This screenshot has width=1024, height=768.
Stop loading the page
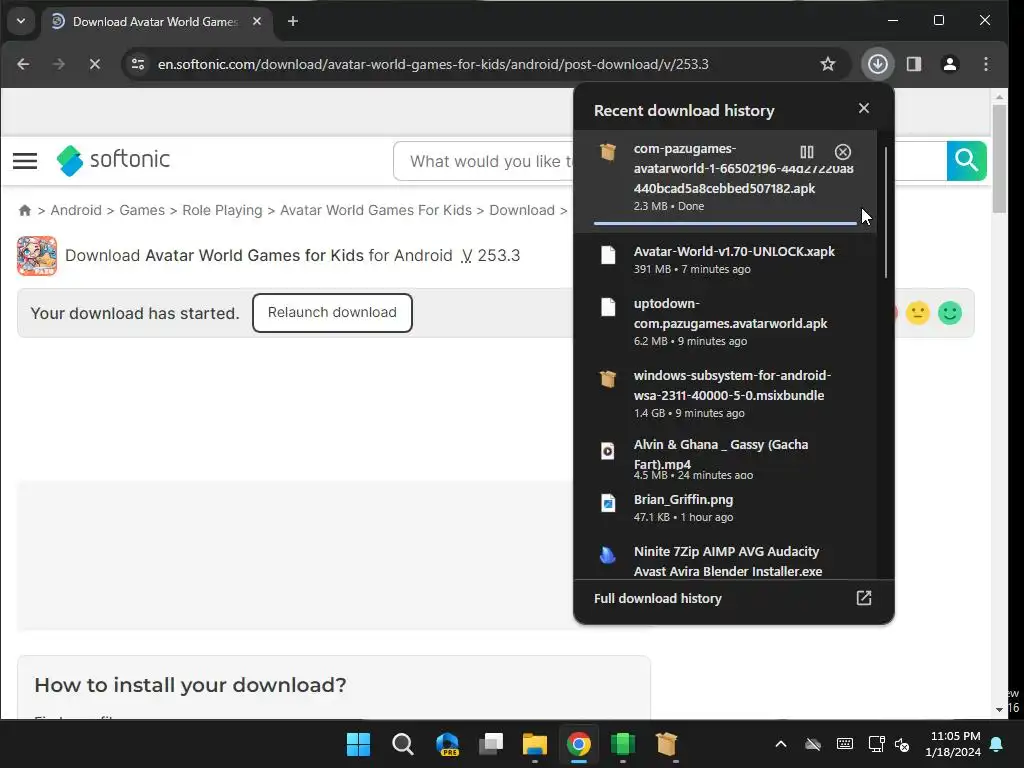[x=95, y=64]
